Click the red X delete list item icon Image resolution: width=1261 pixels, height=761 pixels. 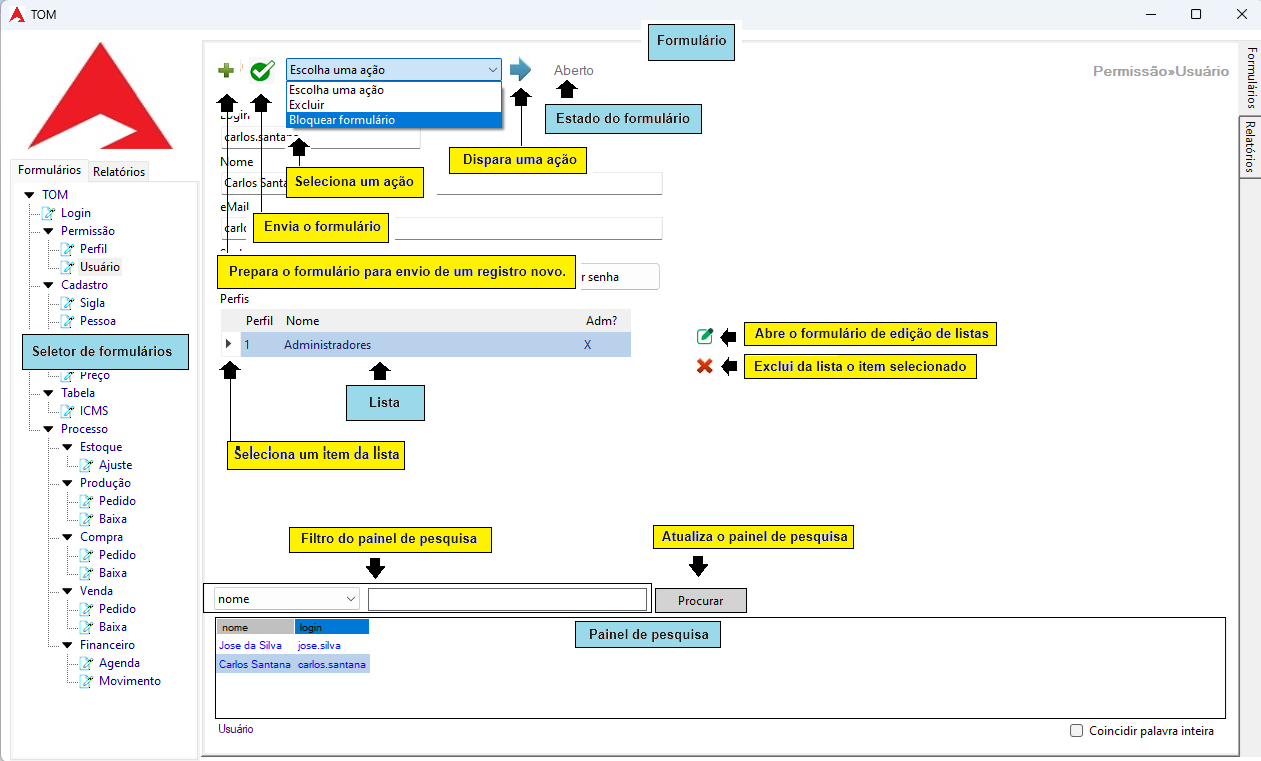pos(705,367)
